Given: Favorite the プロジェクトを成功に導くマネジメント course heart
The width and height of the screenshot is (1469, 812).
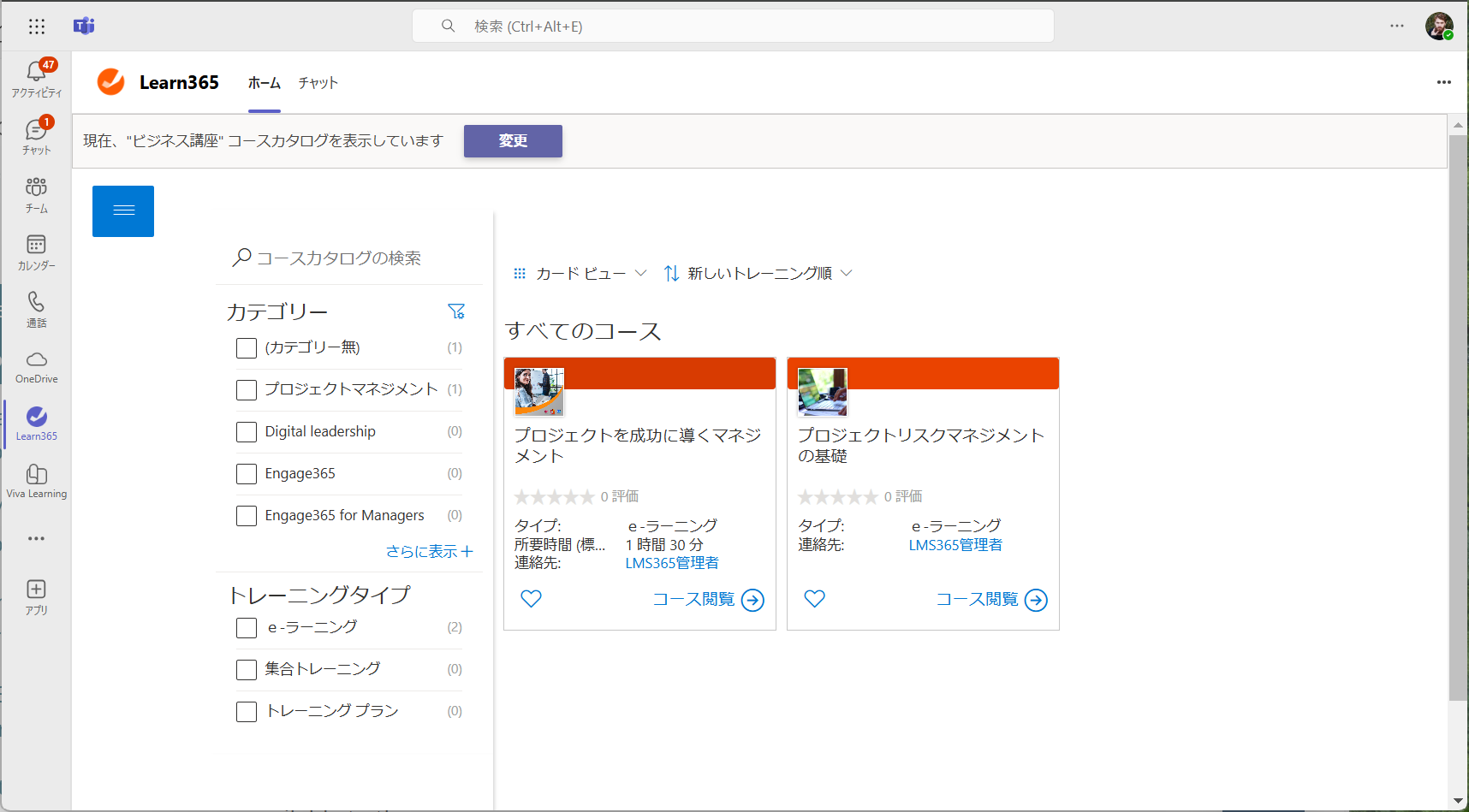Looking at the screenshot, I should 532,599.
